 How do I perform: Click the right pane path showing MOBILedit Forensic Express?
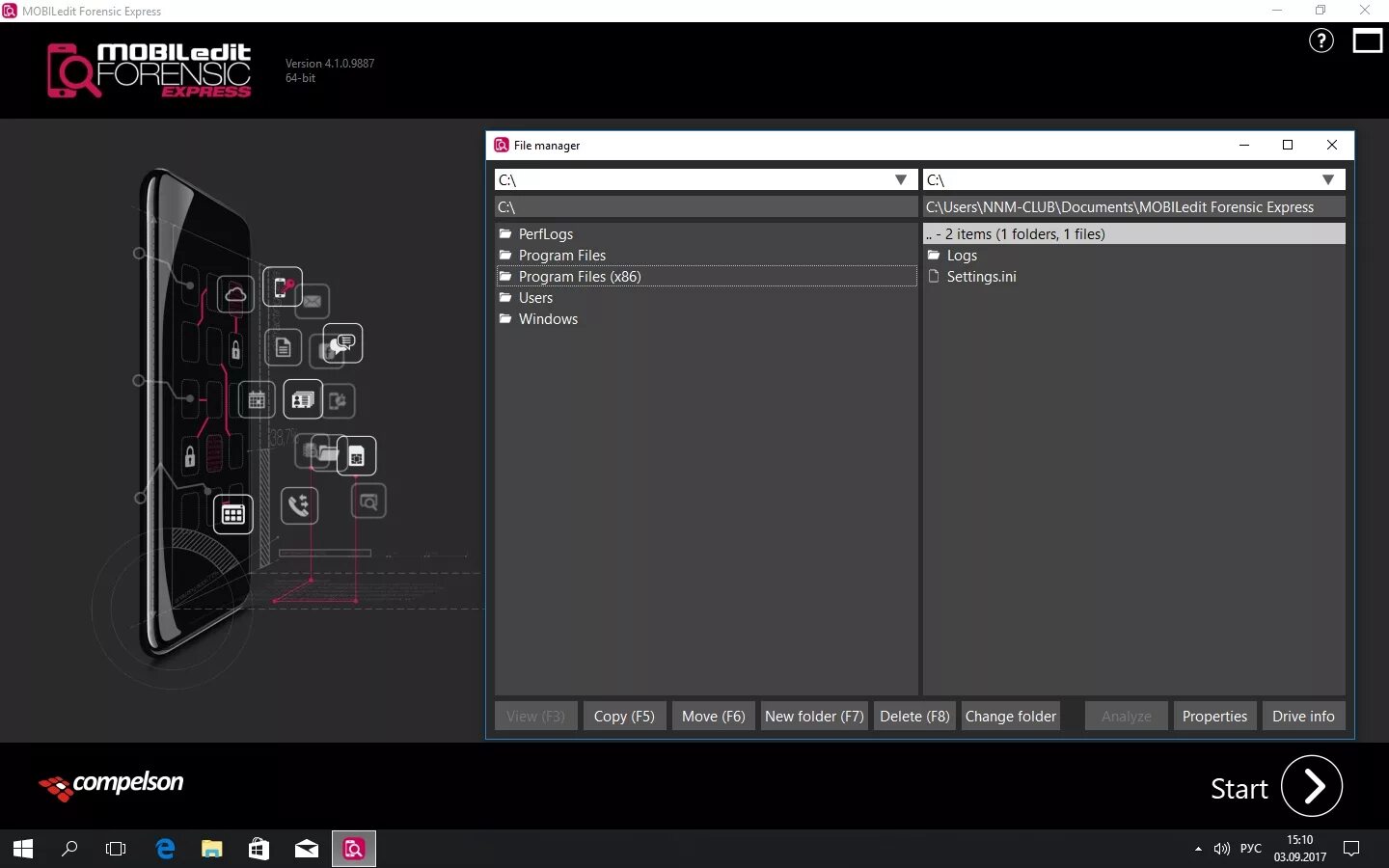1134,206
